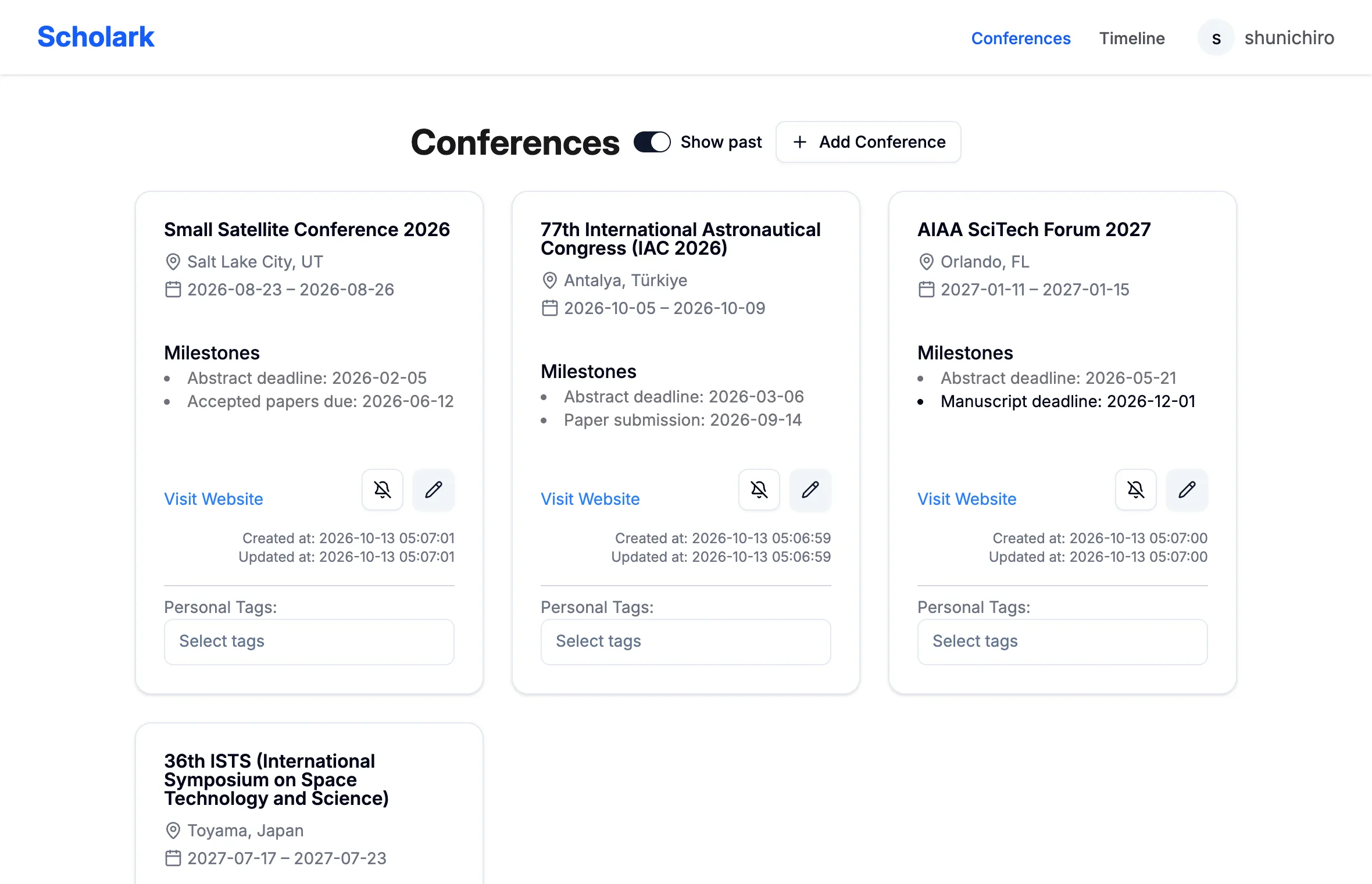Click Small Satellite Conference 2026 title
Viewport: 1372px width, 884px height.
click(x=307, y=230)
